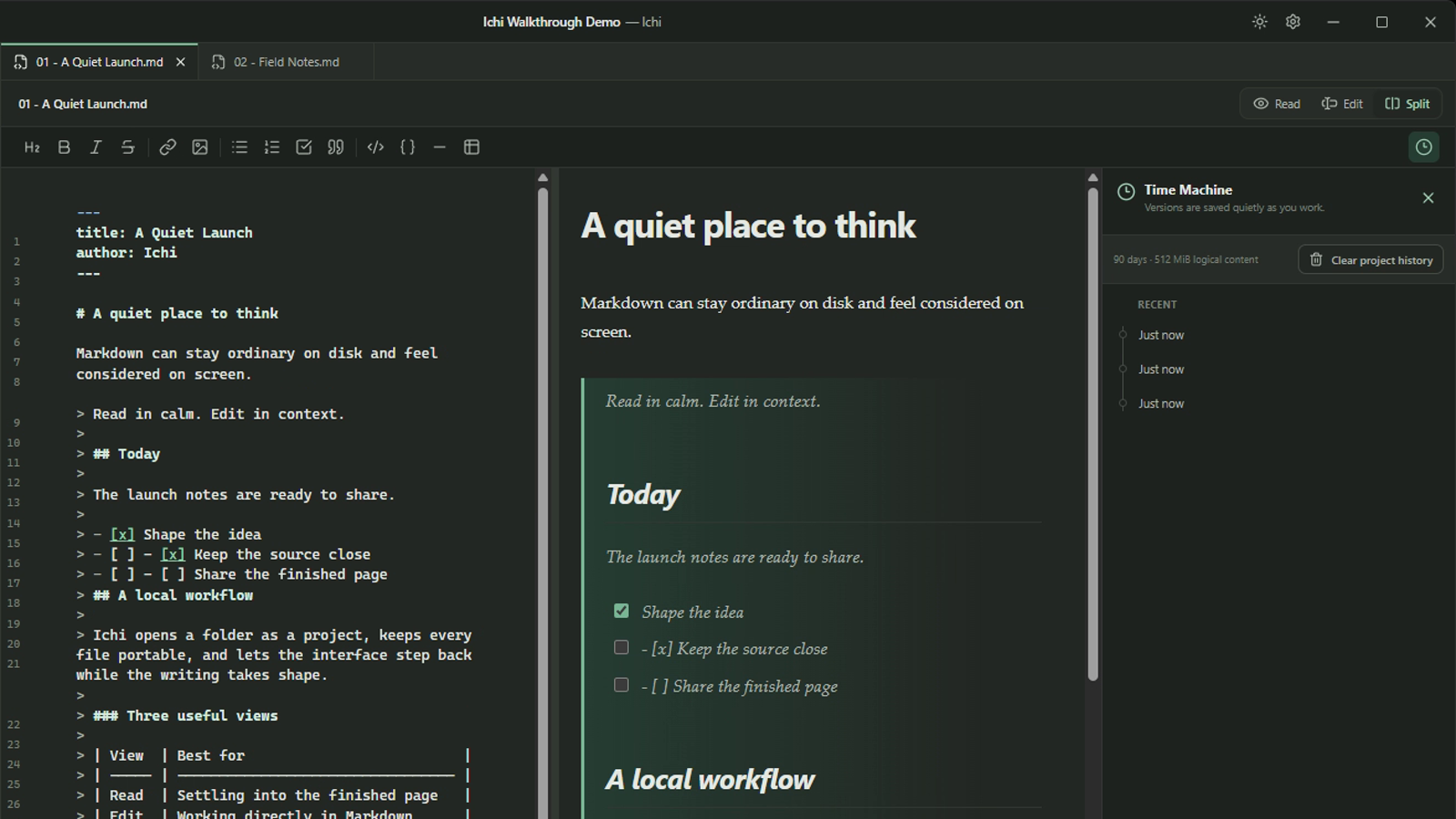
Task: Click 'A quiet place to think' preview title
Action: click(x=748, y=226)
